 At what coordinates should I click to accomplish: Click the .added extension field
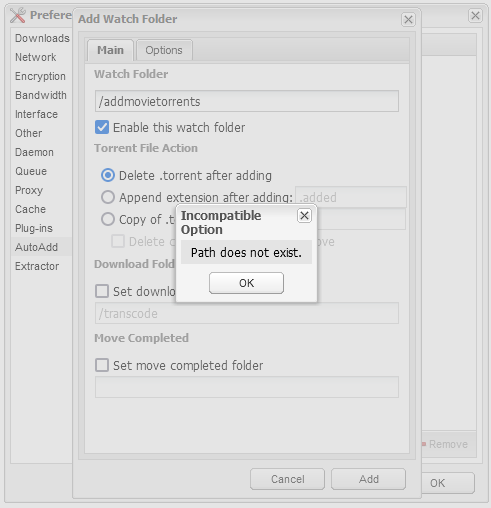tap(351, 197)
